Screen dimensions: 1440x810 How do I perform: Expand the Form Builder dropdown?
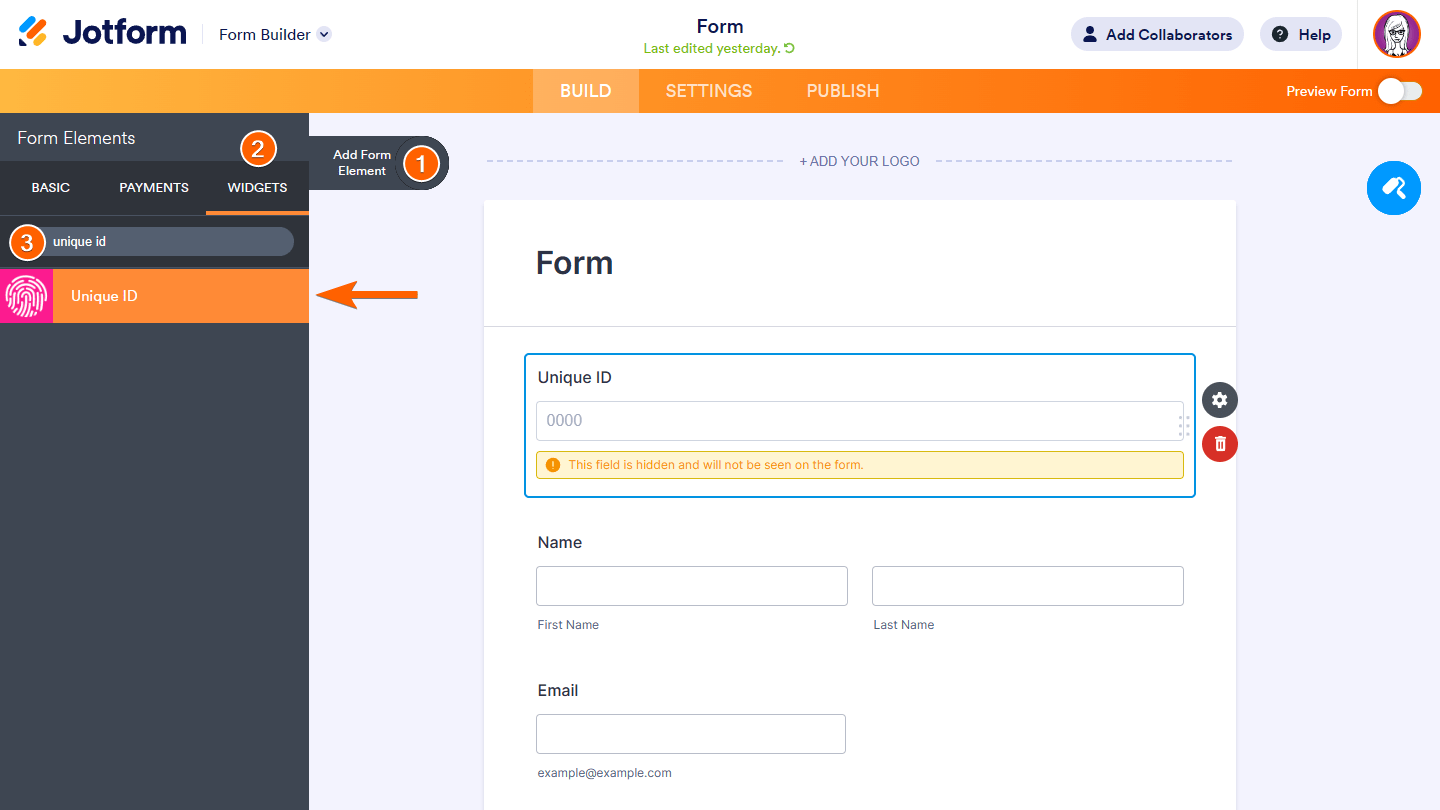click(323, 34)
